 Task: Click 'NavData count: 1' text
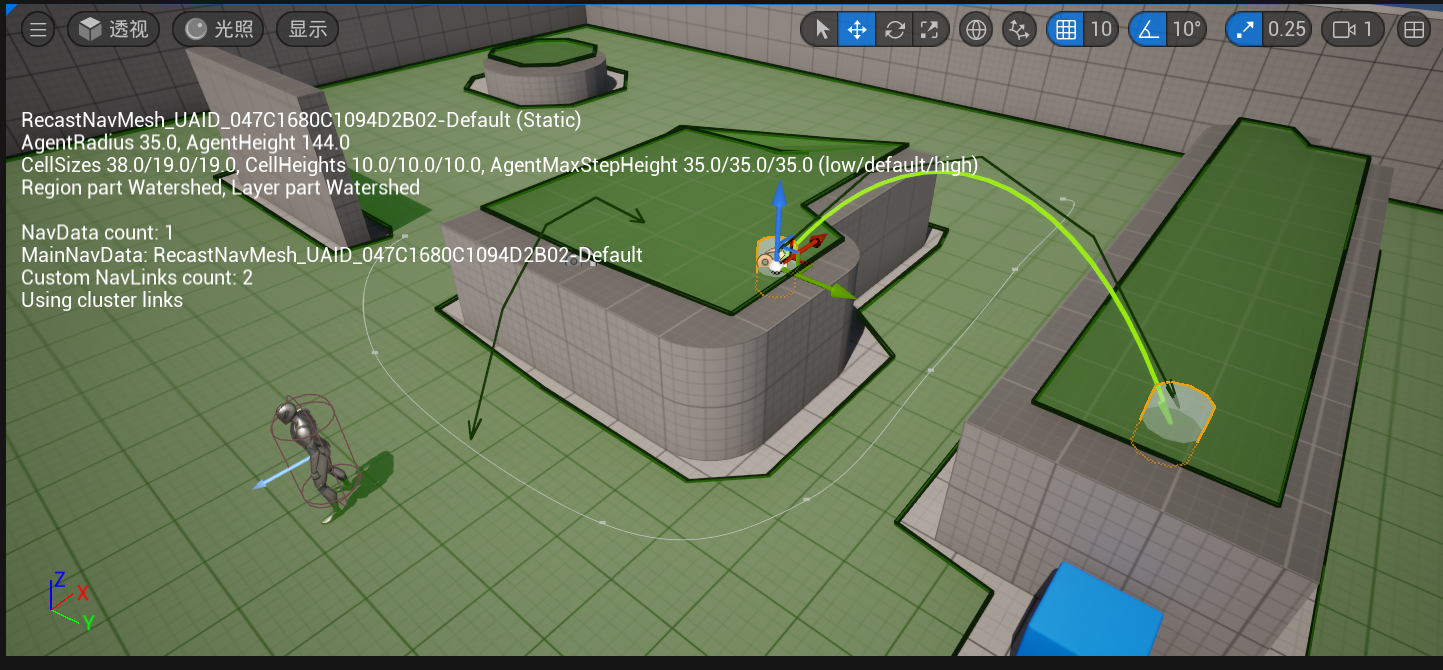coord(98,233)
